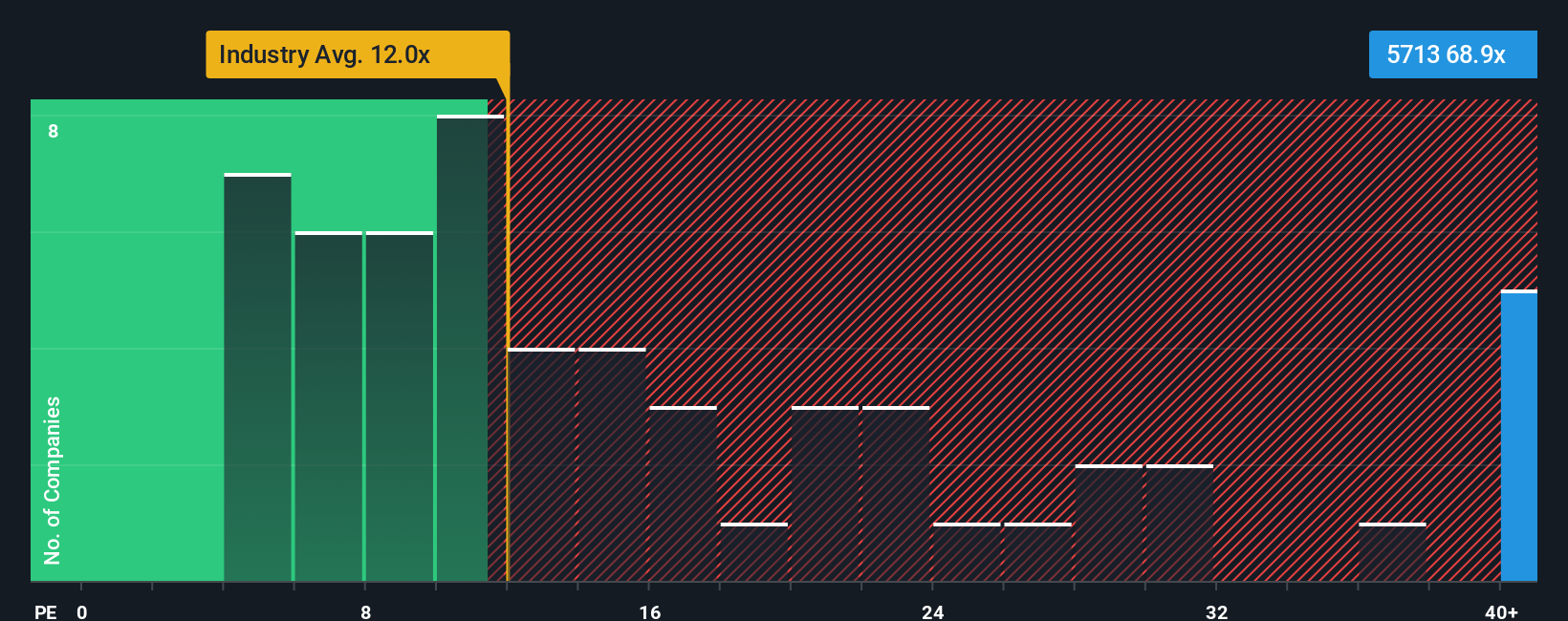Click the Industry Avg. 12.0x label

pos(358,54)
